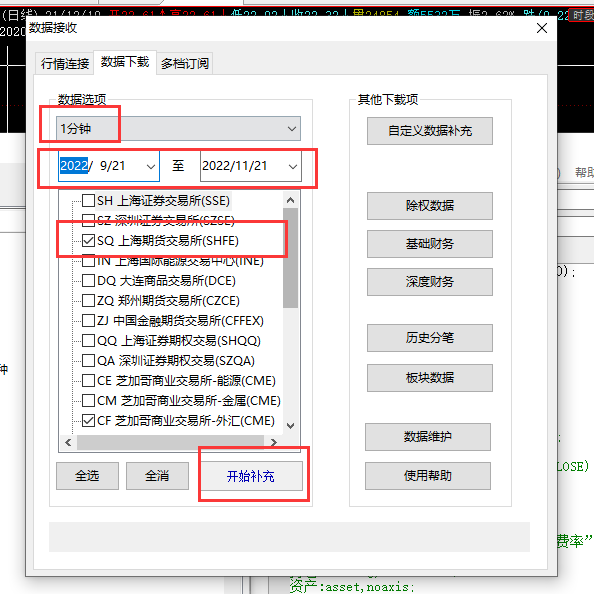Click the 全选 button
Image resolution: width=594 pixels, height=594 pixels.
pos(87,476)
